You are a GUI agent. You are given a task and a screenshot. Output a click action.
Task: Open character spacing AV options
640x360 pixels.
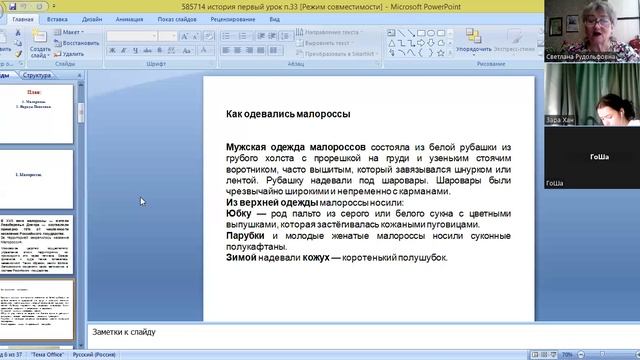point(172,51)
